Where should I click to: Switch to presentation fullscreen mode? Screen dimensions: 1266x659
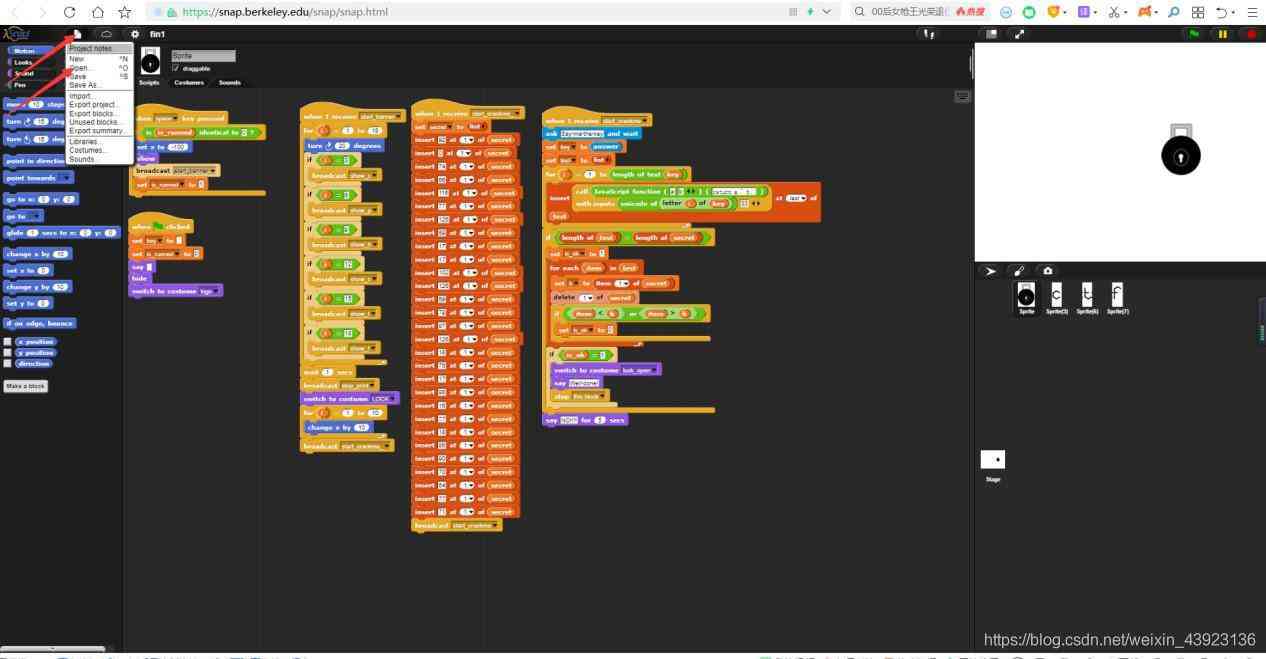pyautogui.click(x=1019, y=34)
